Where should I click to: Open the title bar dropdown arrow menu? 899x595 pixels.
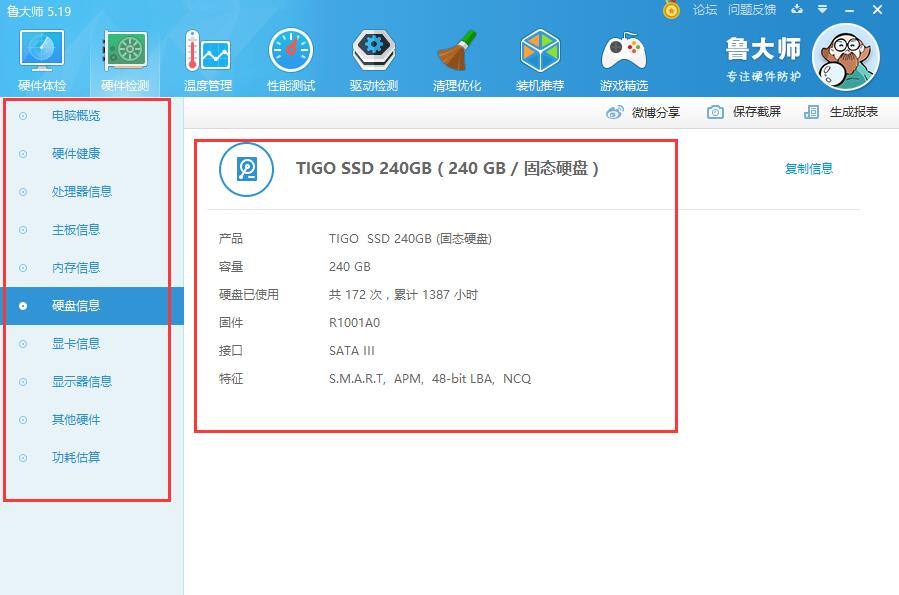coord(822,10)
